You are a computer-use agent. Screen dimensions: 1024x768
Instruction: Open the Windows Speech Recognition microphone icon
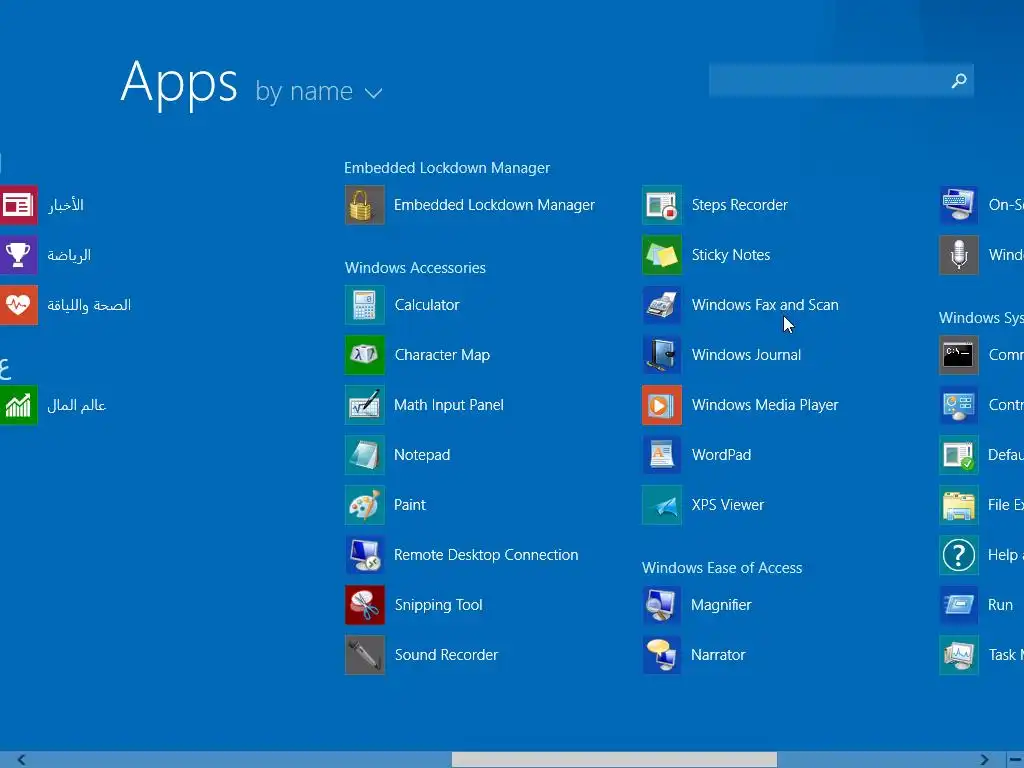point(959,255)
